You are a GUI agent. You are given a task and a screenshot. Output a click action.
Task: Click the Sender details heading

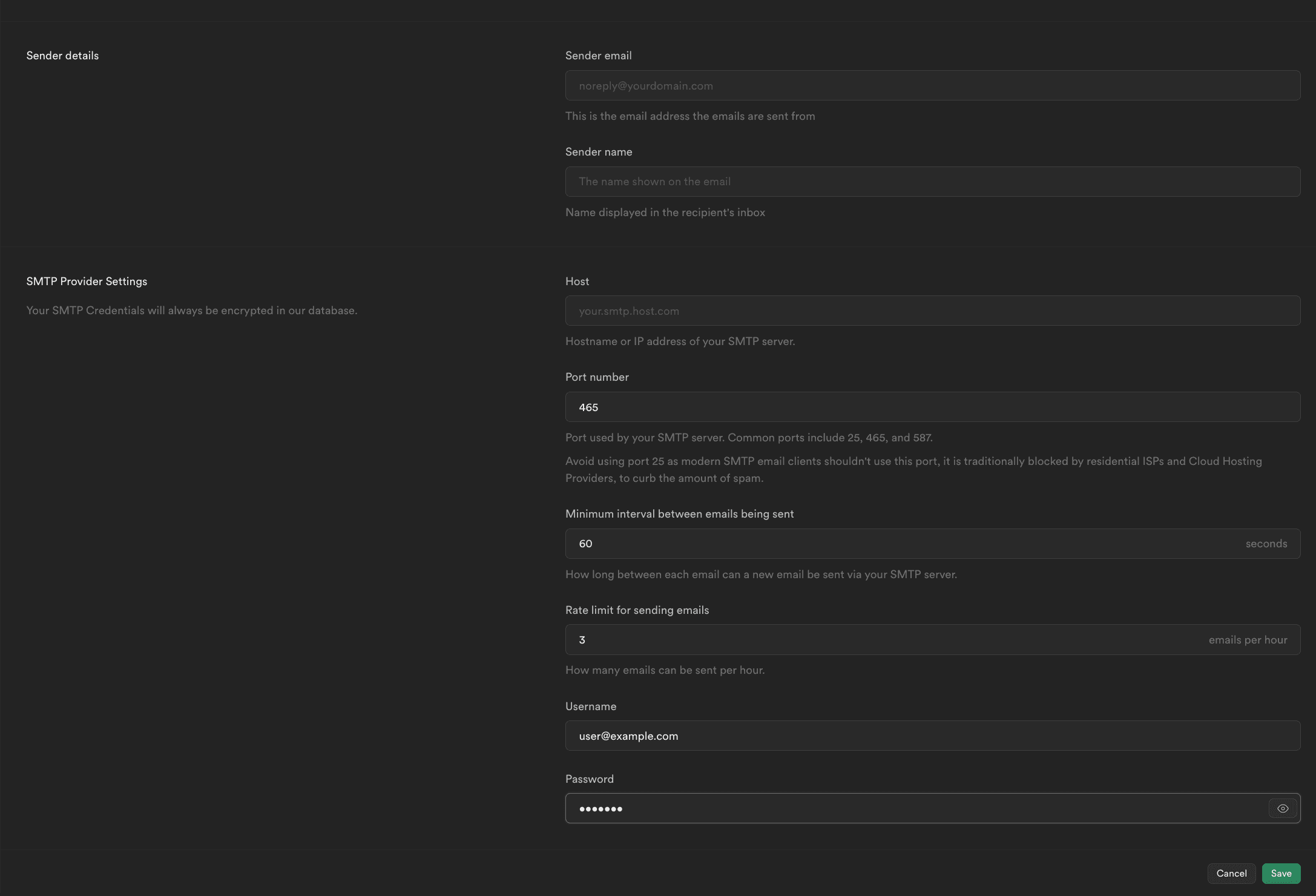(62, 56)
